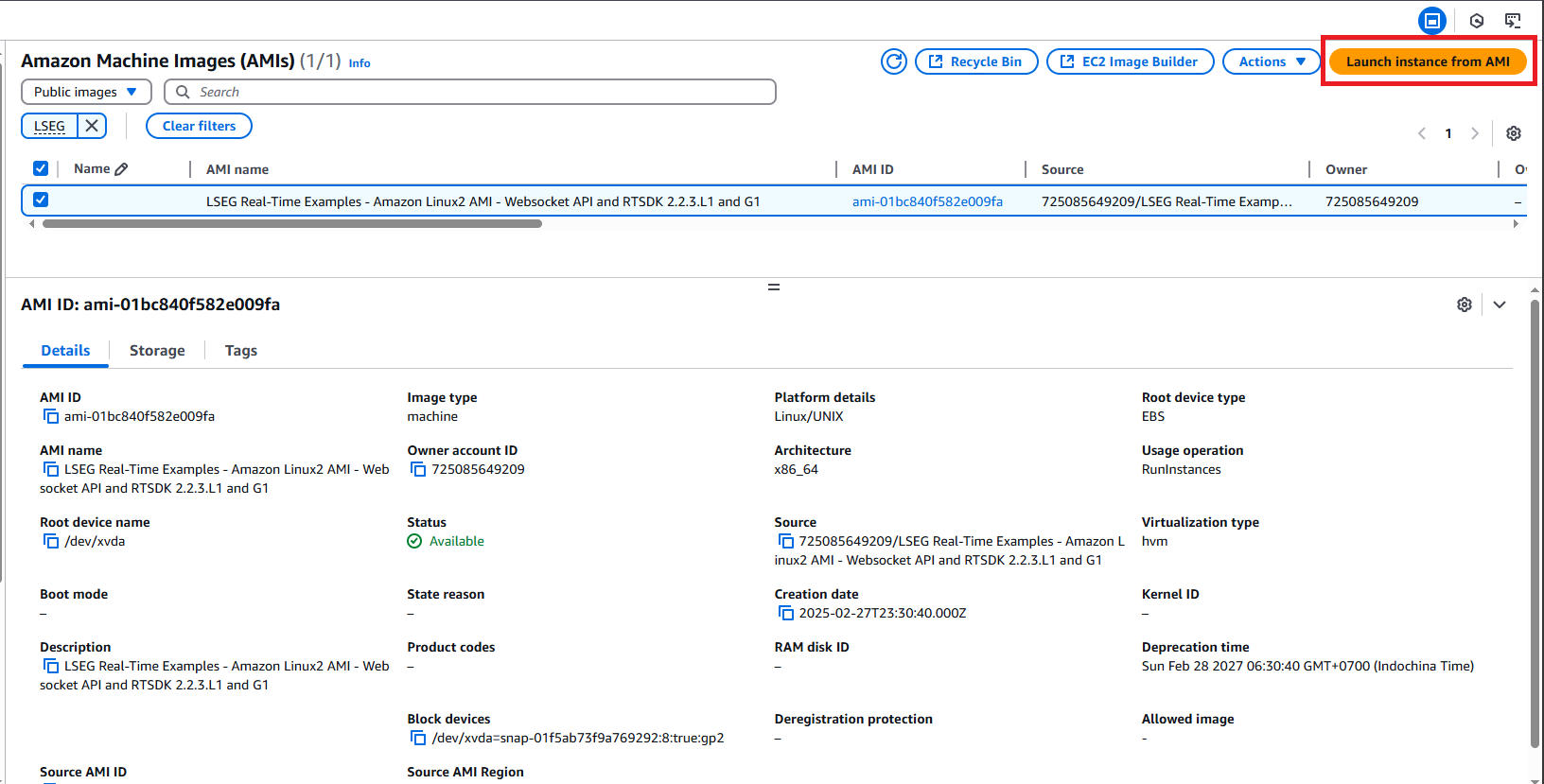Click the Deprecation time value text
The width and height of the screenshot is (1544, 784).
coord(1307,666)
